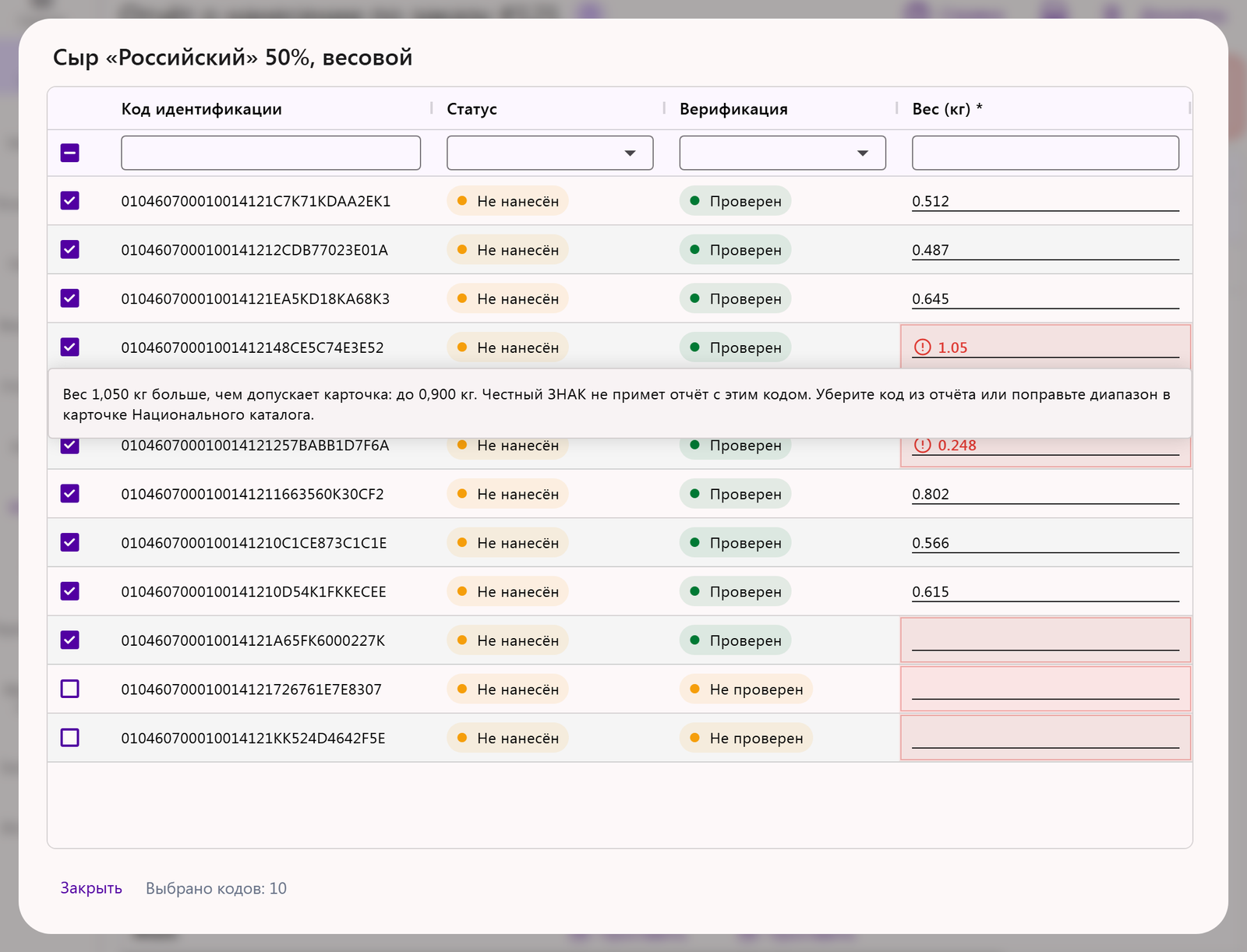Viewport: 1247px width, 952px height.
Task: Edit the weight field showing 0.487
Action: click(x=1045, y=250)
